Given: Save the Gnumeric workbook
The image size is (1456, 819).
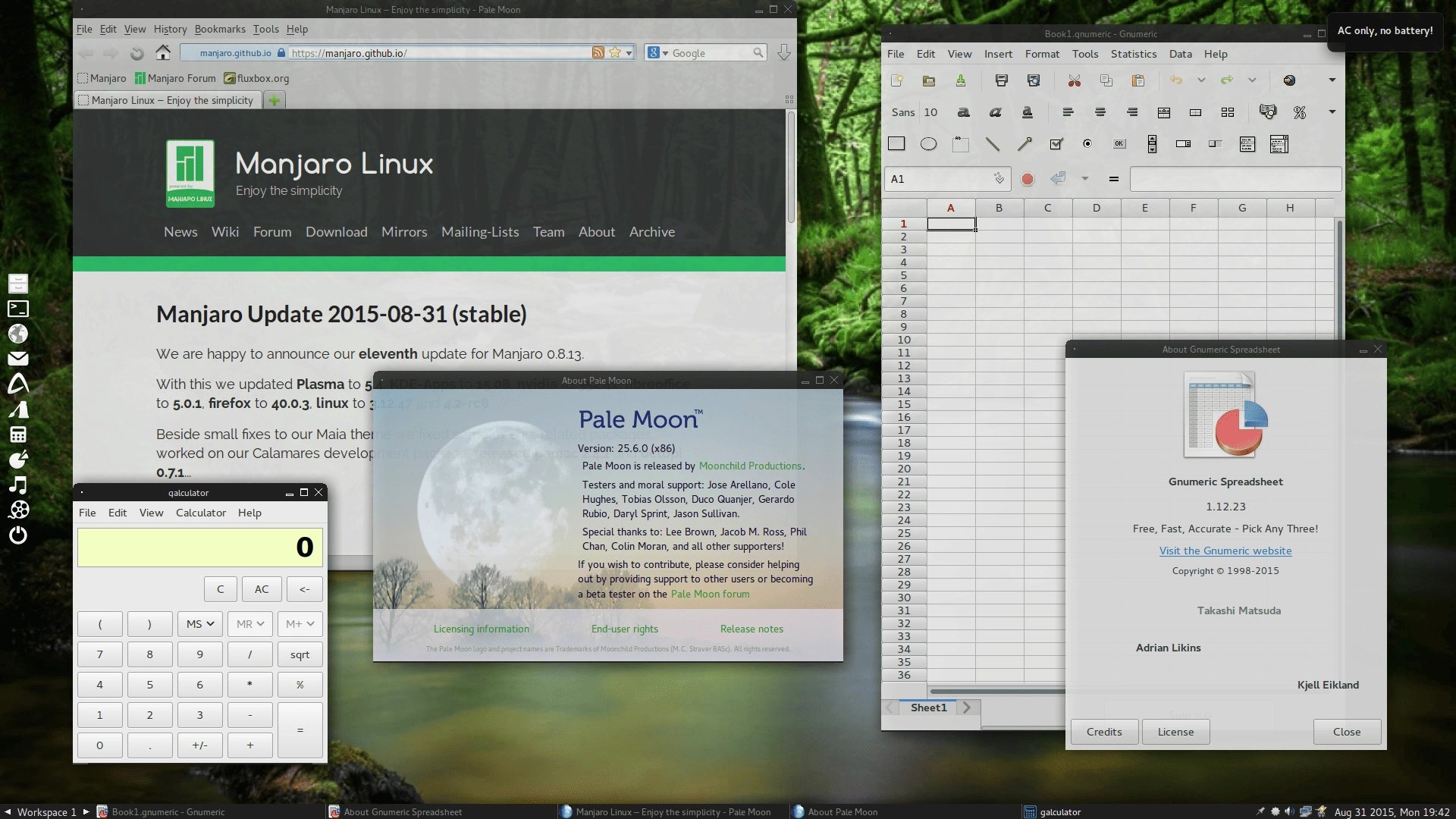Looking at the screenshot, I should pyautogui.click(x=961, y=80).
